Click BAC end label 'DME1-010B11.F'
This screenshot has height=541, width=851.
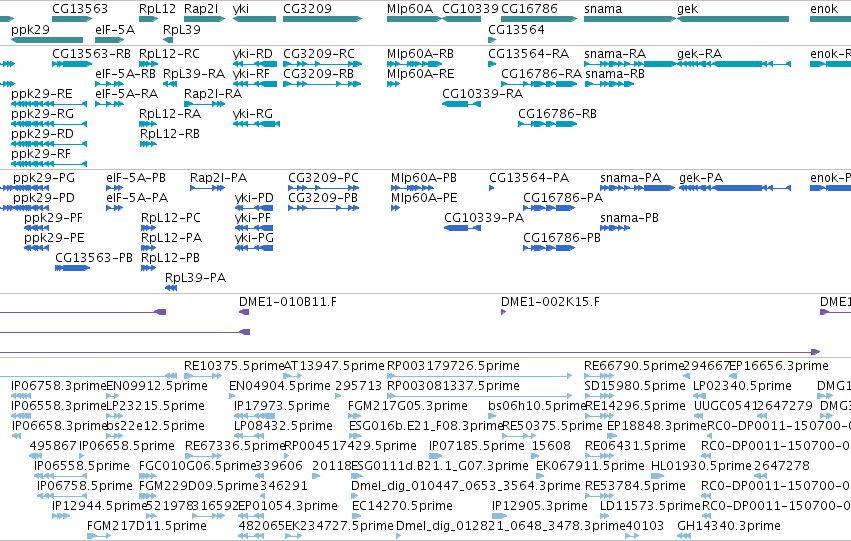[x=288, y=302]
